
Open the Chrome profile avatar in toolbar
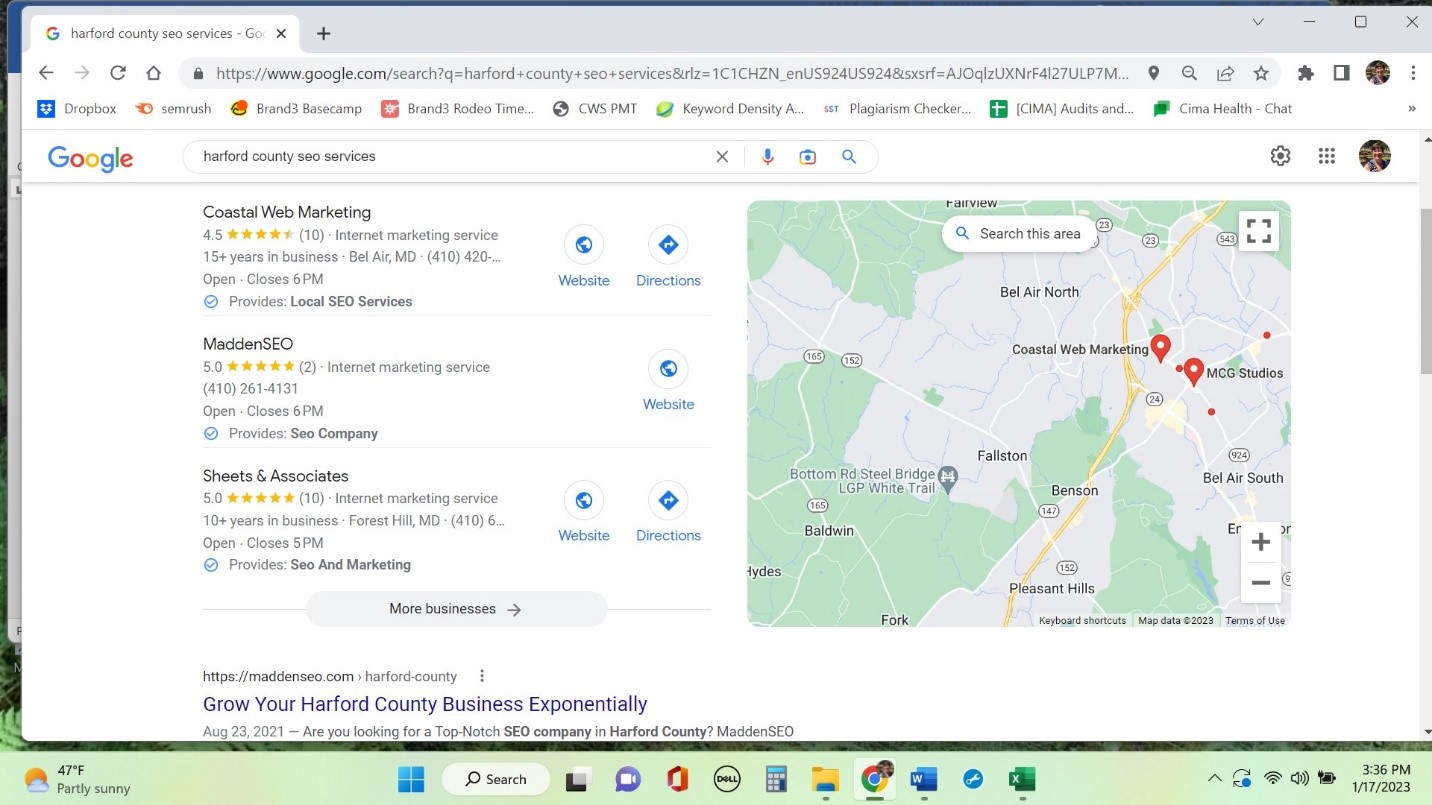click(1377, 73)
